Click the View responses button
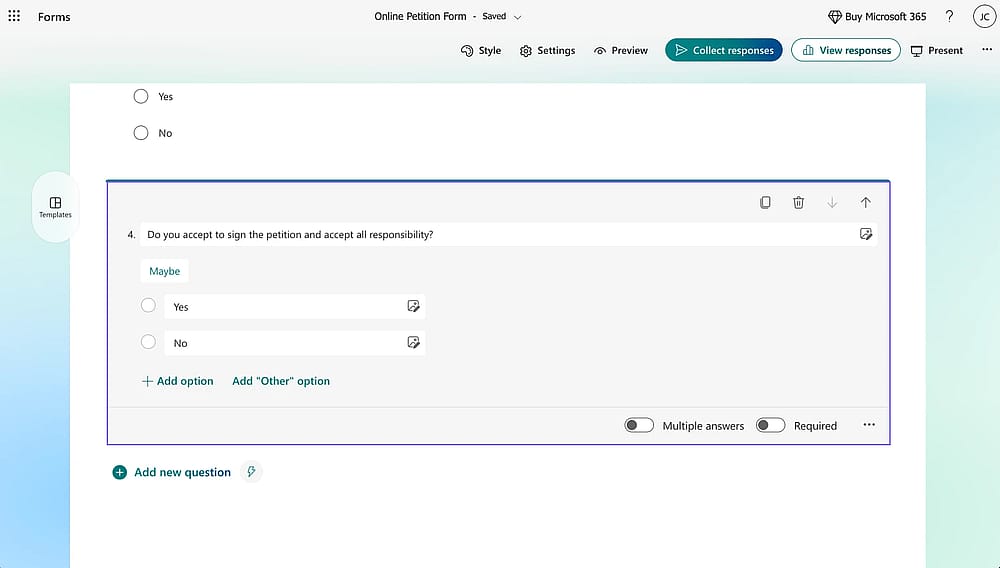Screen dimensions: 1000x568 [x=846, y=50]
